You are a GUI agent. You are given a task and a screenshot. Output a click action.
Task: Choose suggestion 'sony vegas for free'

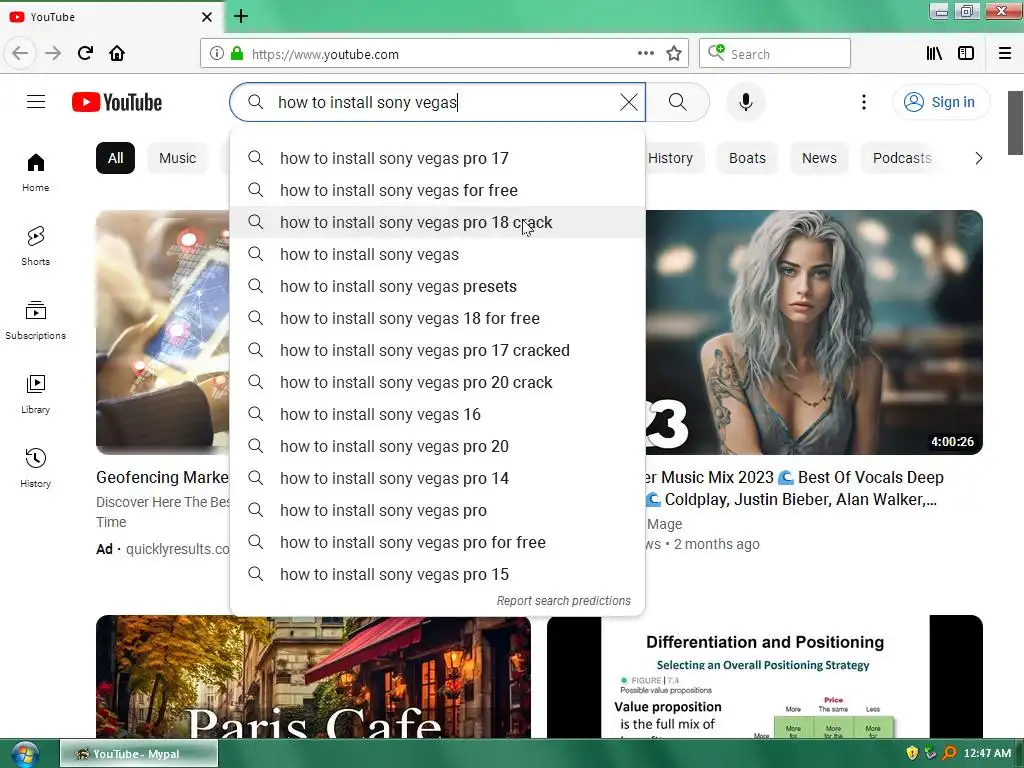[x=438, y=190]
